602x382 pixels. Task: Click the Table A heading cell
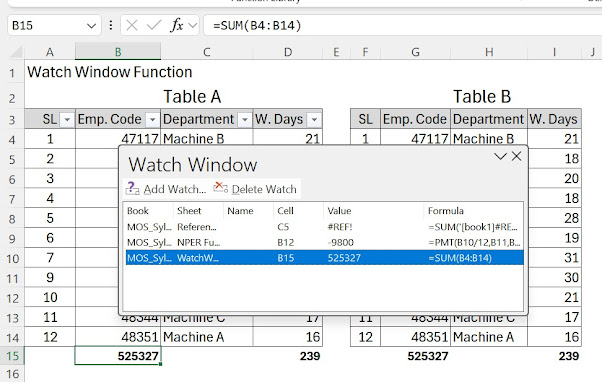tap(192, 96)
